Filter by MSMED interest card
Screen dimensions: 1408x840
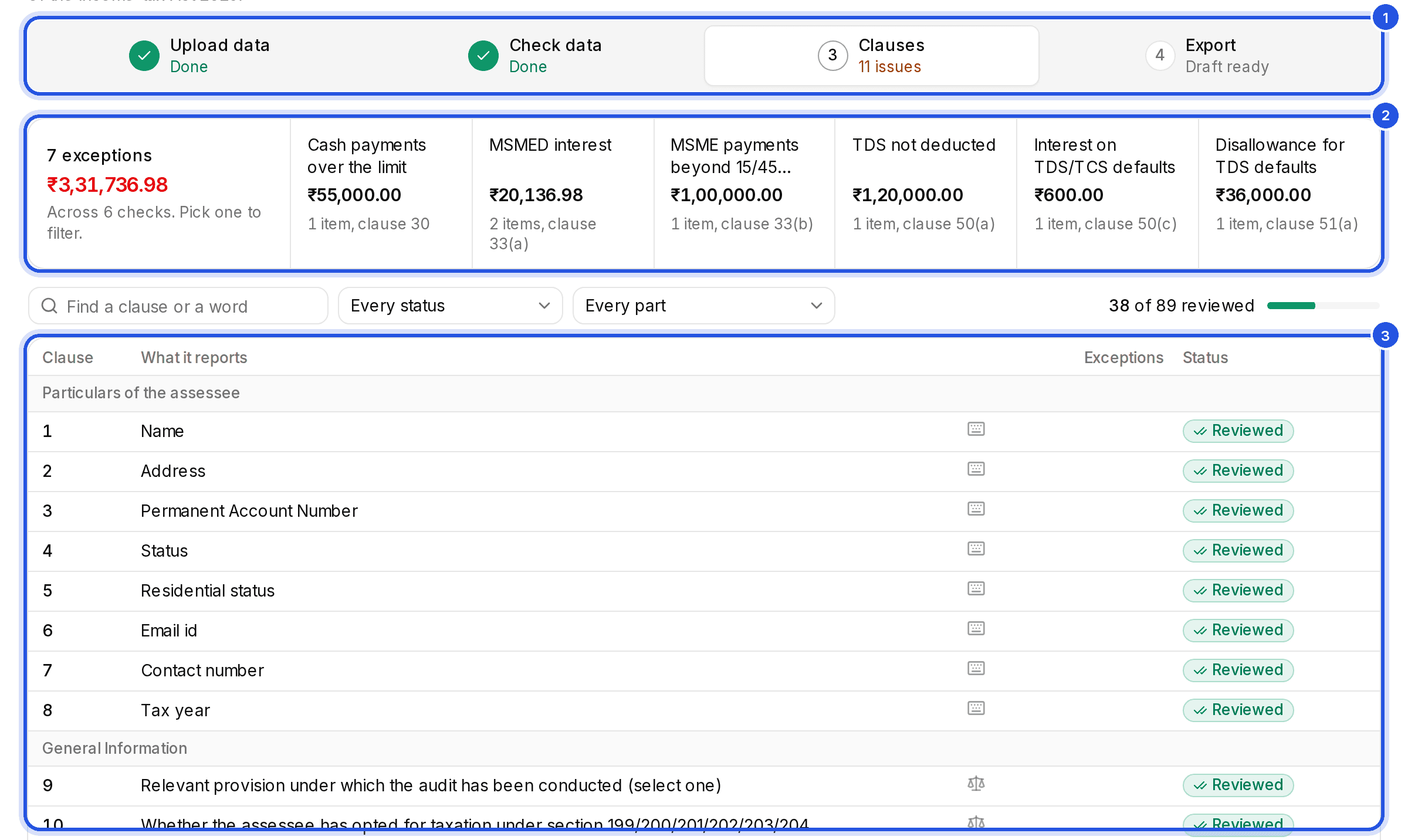coord(563,194)
